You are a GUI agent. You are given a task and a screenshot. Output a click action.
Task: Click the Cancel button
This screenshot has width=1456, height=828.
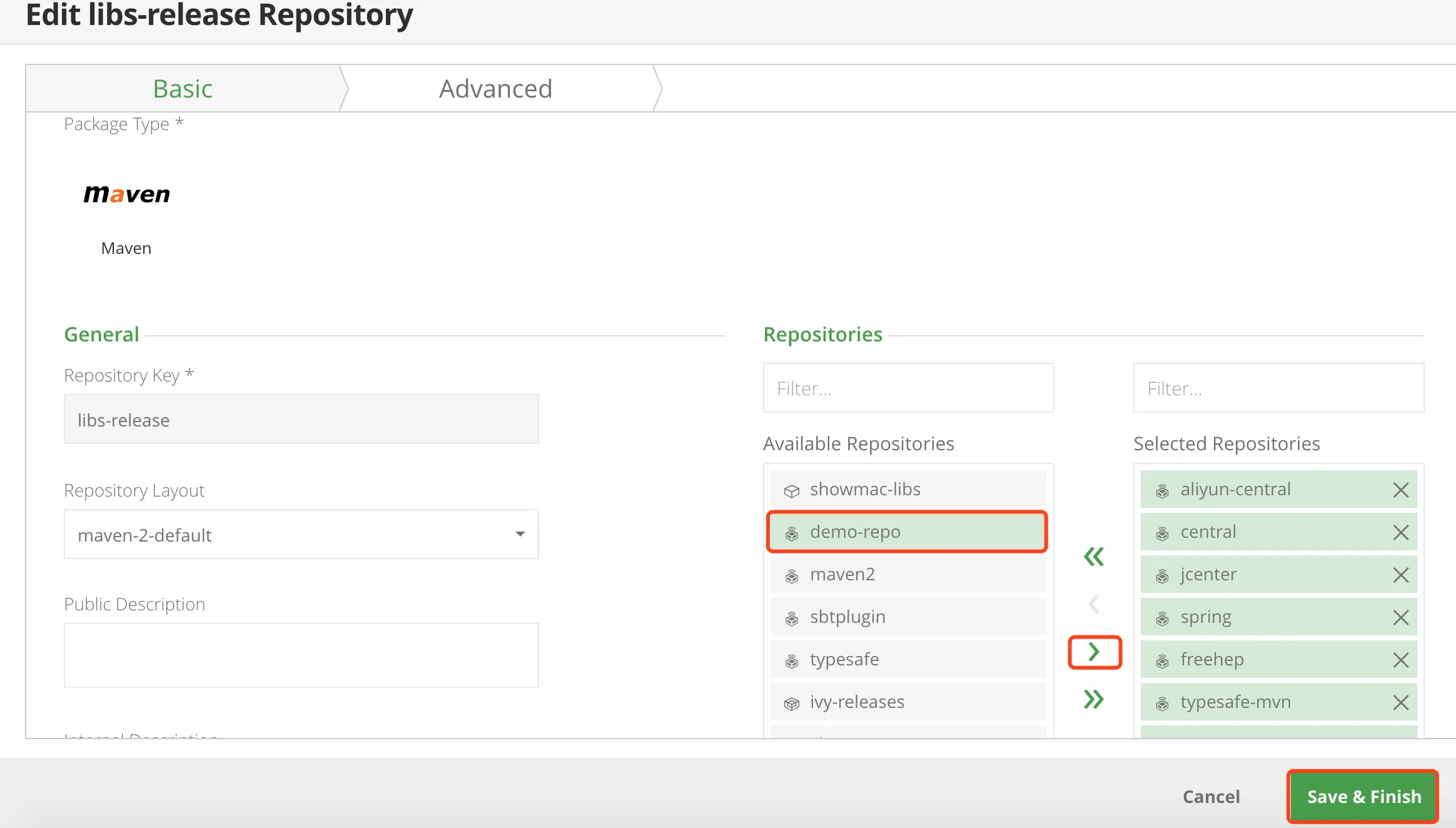tap(1211, 796)
